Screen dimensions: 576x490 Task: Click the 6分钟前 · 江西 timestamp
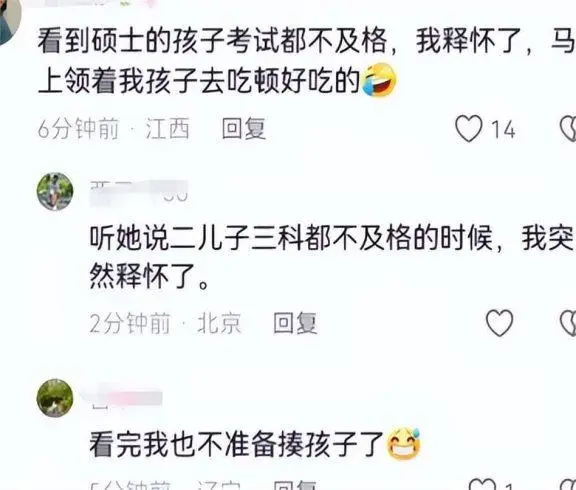(x=114, y=129)
